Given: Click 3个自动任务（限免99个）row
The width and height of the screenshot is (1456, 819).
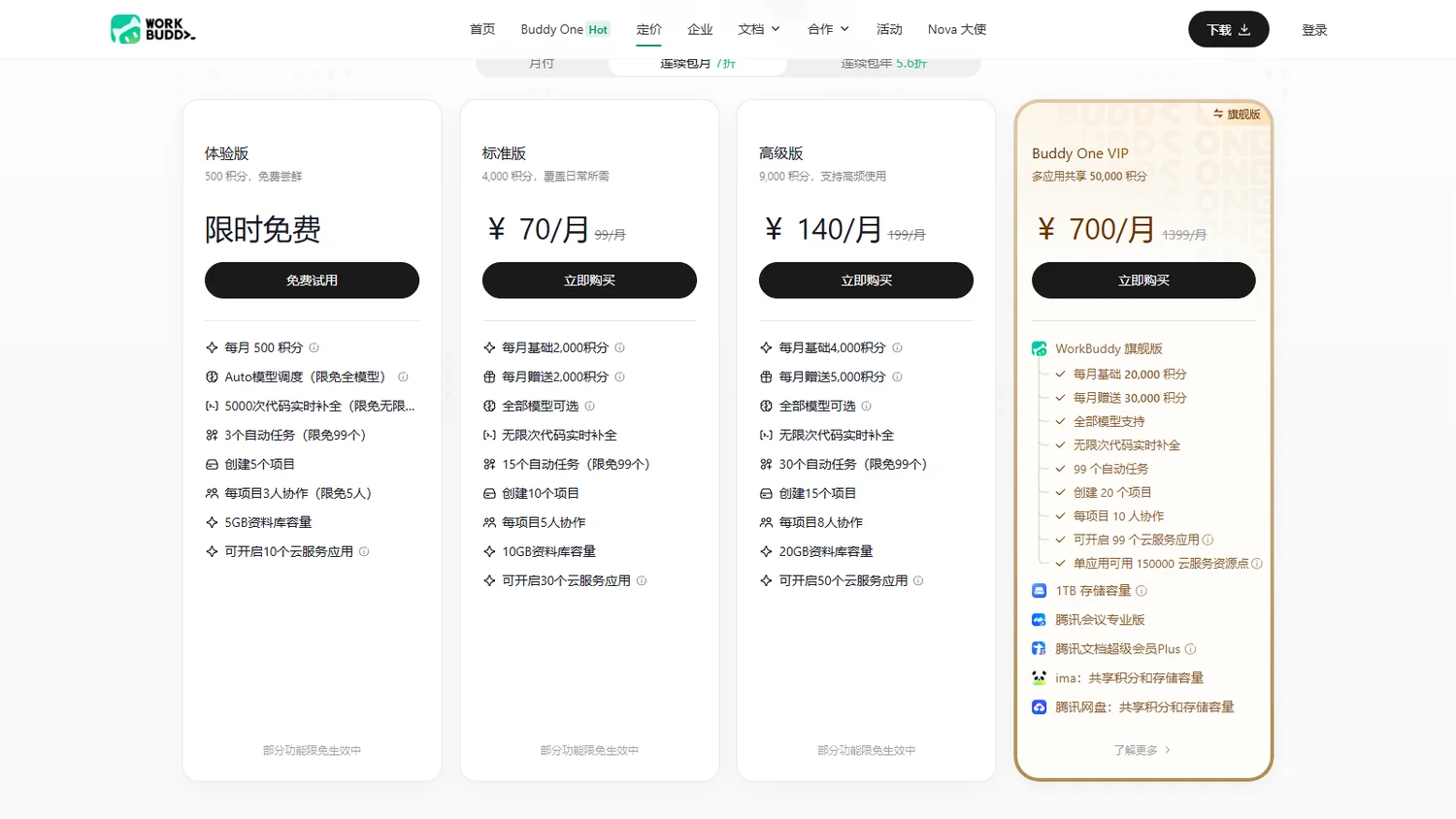Looking at the screenshot, I should [285, 435].
